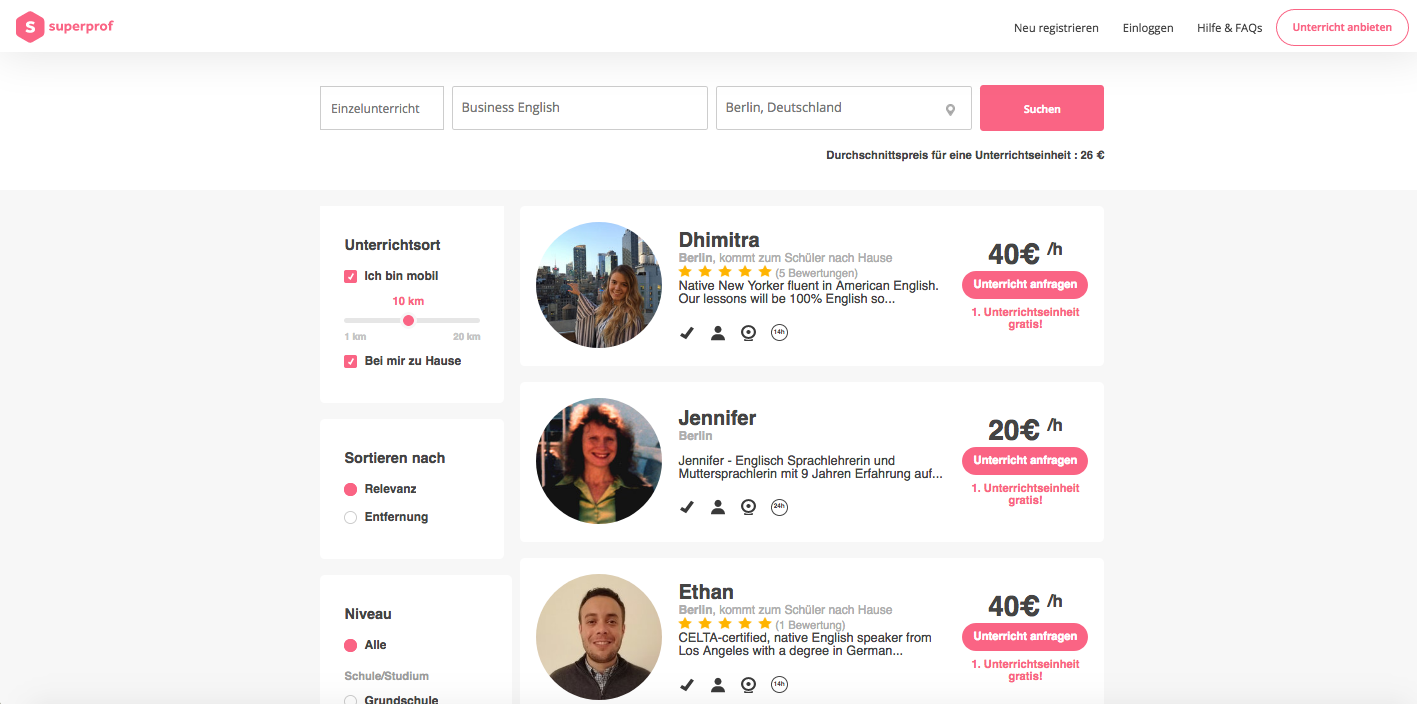The height and width of the screenshot is (704, 1417).
Task: Click the 14h response time icon for Dhimitra
Action: (780, 333)
